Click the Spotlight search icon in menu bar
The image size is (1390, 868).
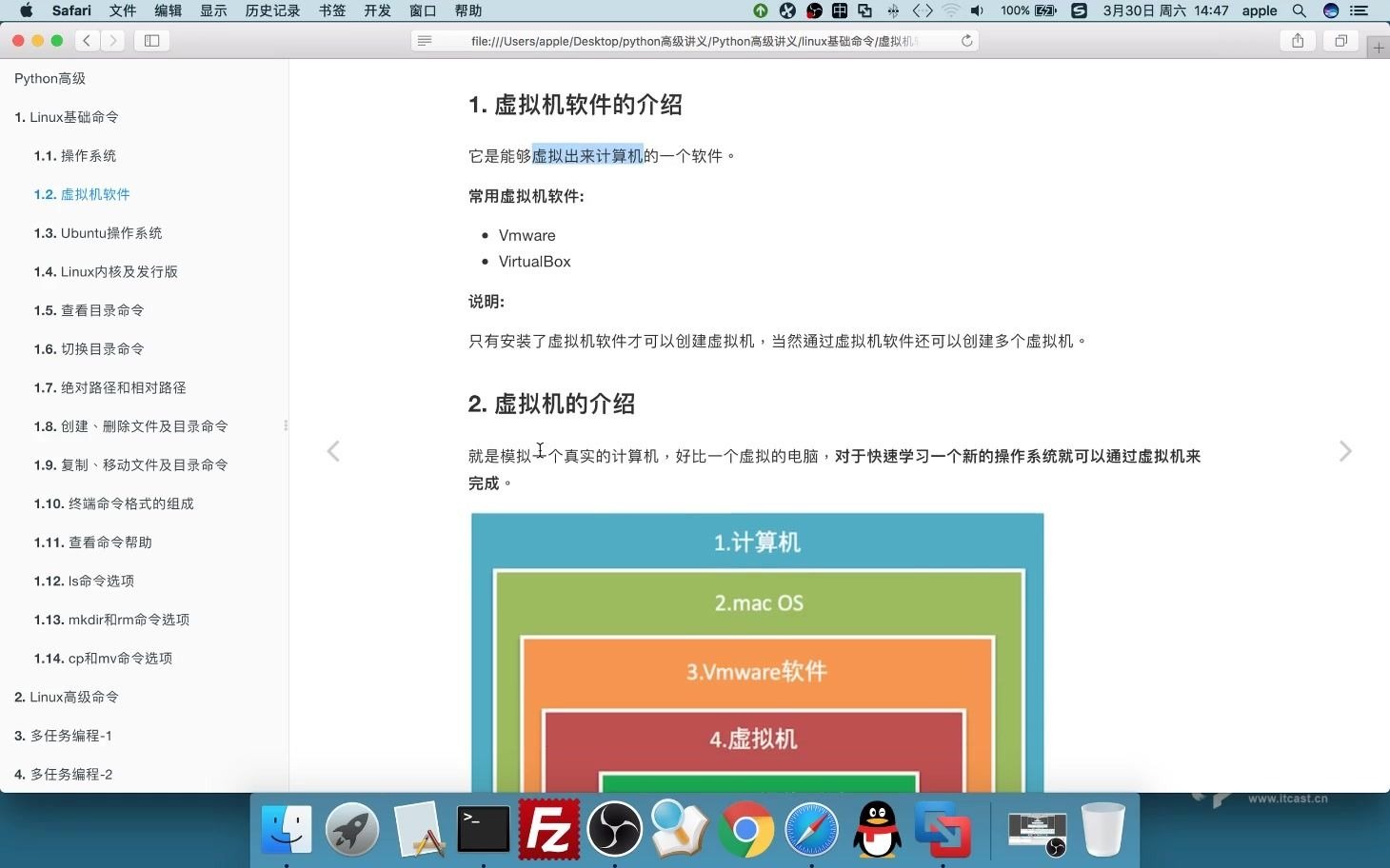[1299, 10]
